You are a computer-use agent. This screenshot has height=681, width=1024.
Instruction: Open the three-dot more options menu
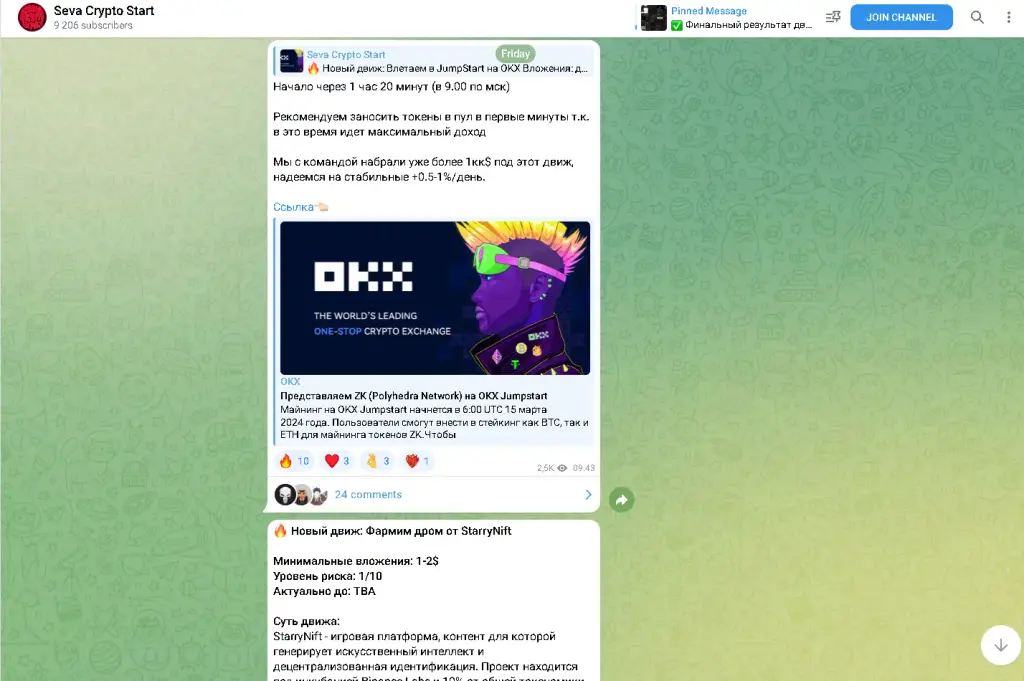coord(1008,17)
